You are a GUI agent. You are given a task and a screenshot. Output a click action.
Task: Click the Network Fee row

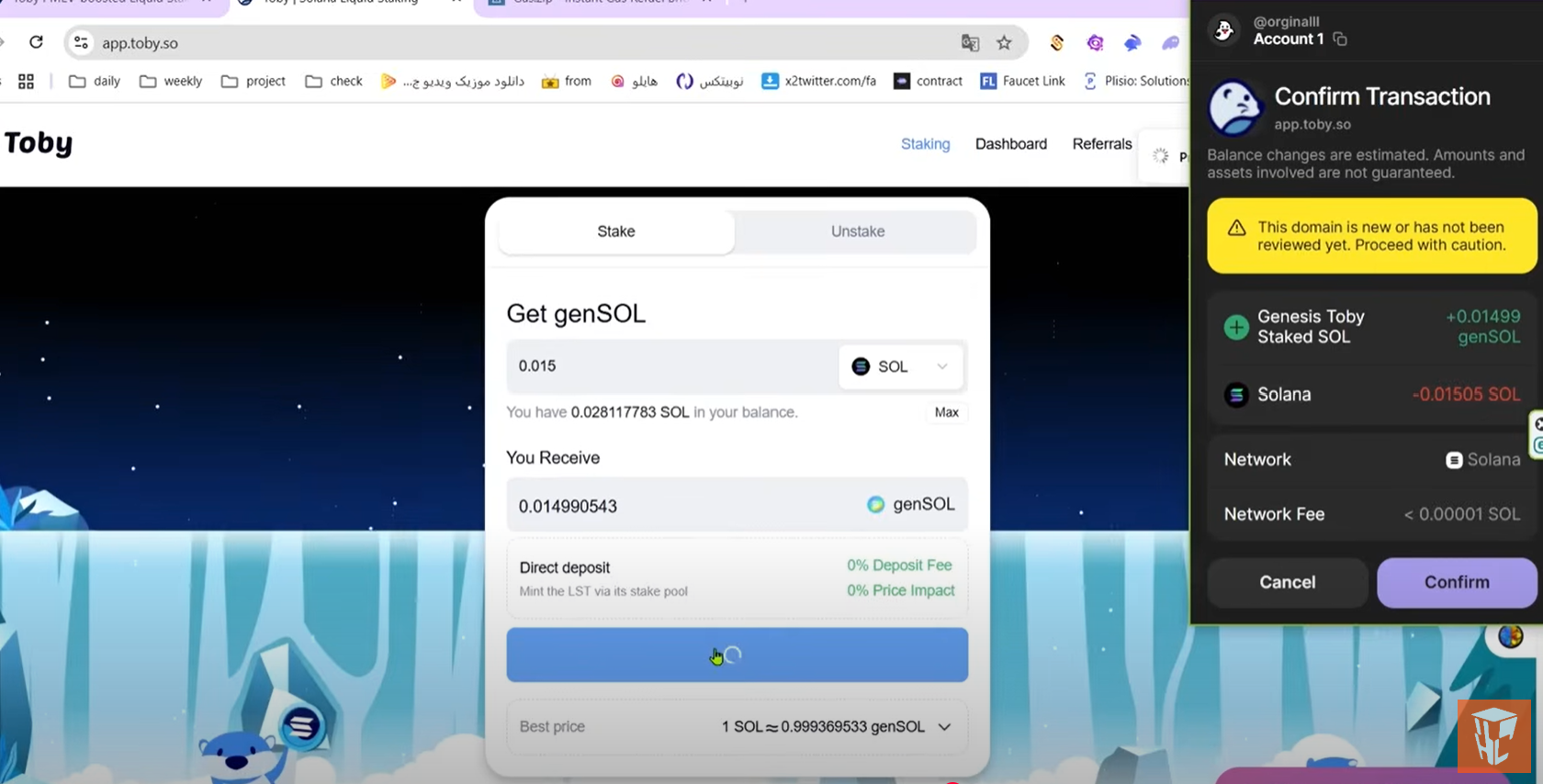[x=1371, y=514]
